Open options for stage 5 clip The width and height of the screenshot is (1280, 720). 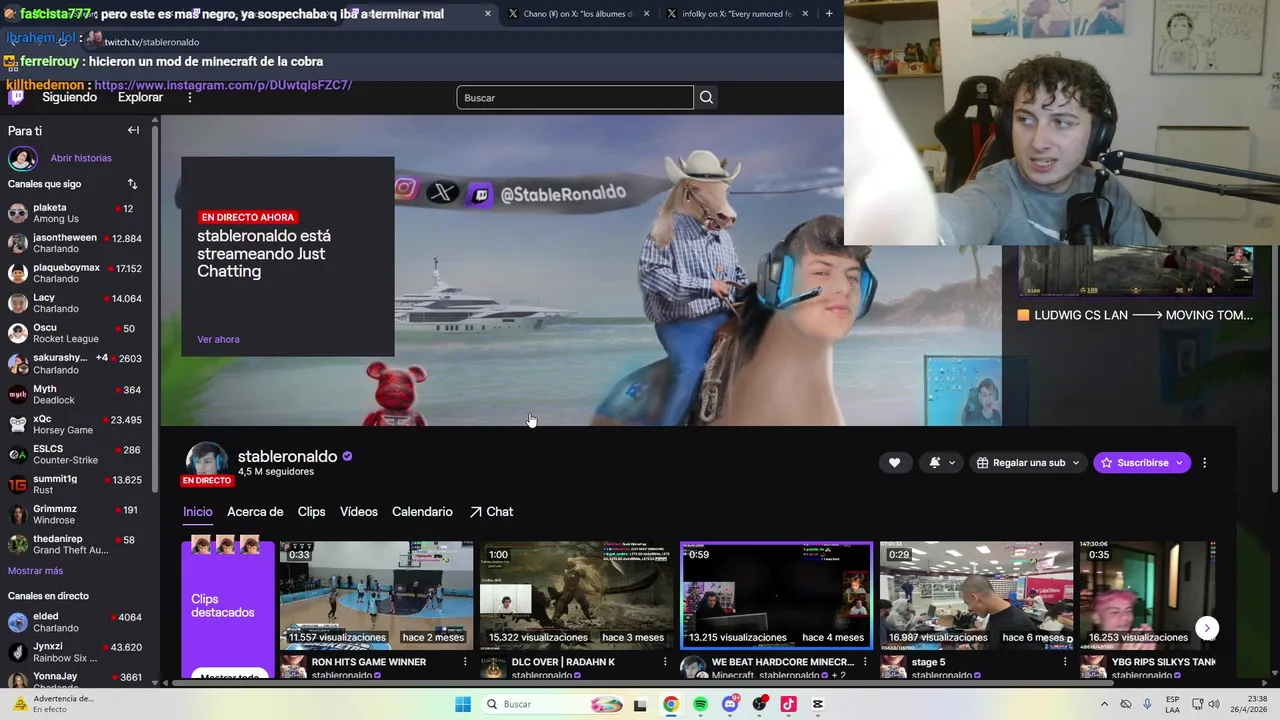[x=1065, y=662]
